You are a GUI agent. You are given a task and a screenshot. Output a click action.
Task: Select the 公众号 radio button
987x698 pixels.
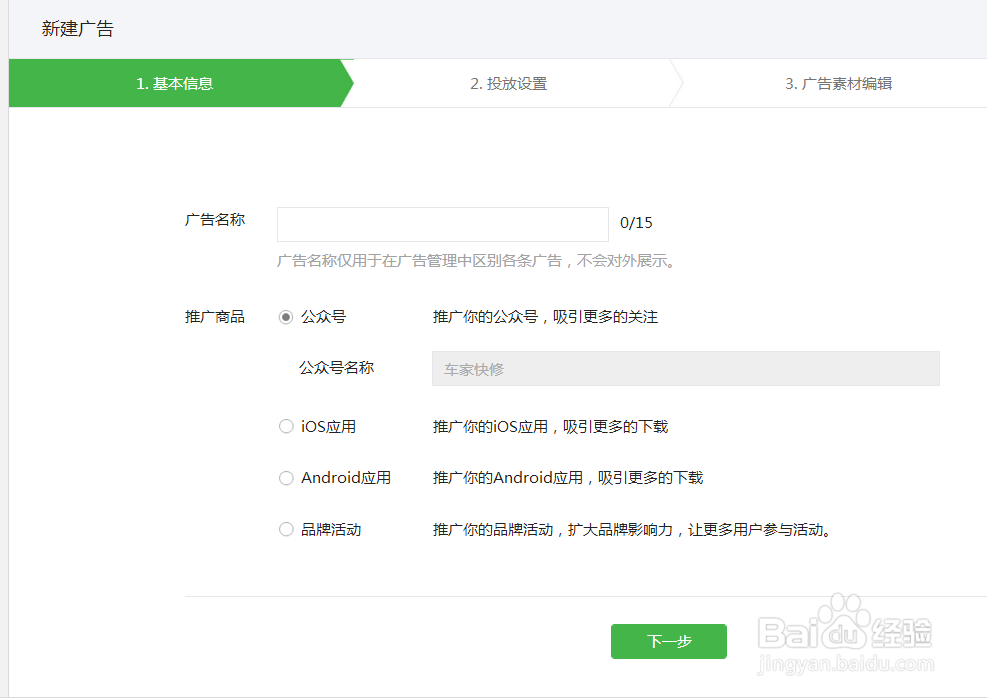286,317
